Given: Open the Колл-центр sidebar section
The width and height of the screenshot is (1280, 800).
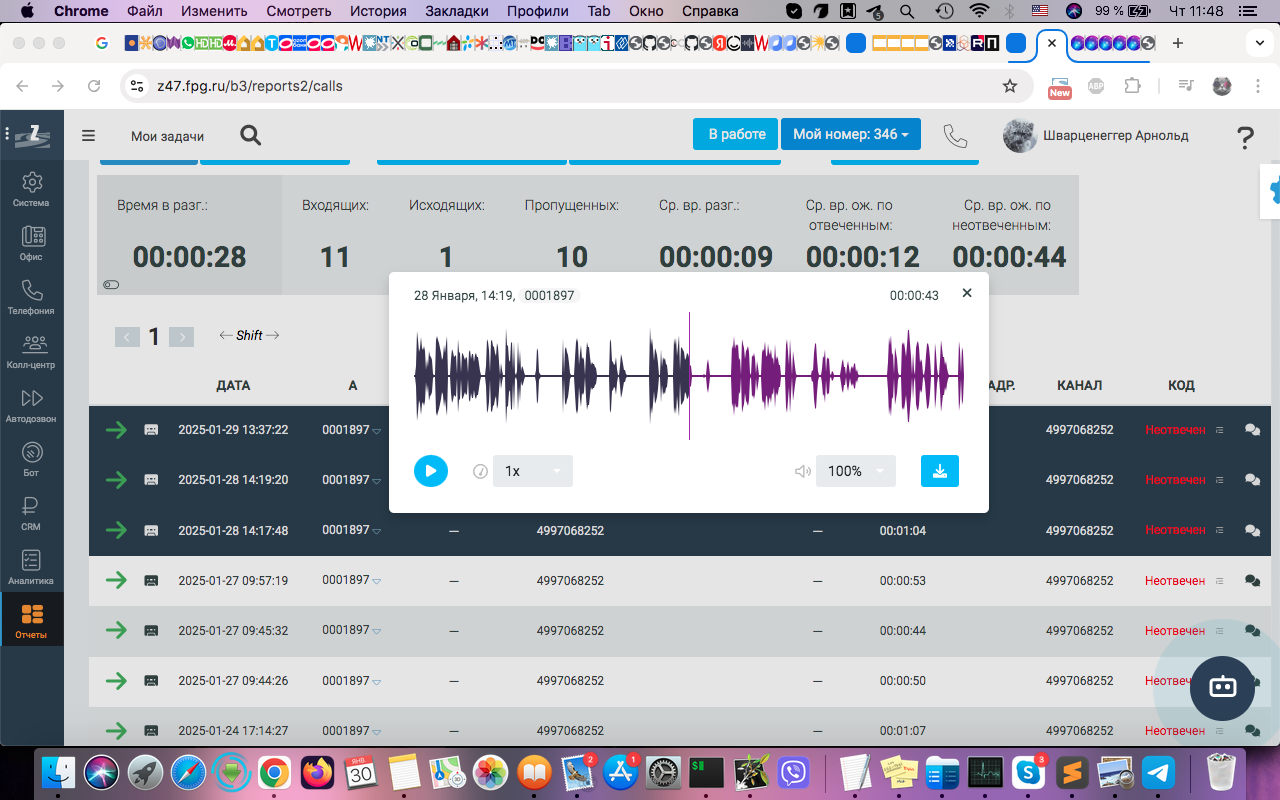Looking at the screenshot, I should point(32,351).
